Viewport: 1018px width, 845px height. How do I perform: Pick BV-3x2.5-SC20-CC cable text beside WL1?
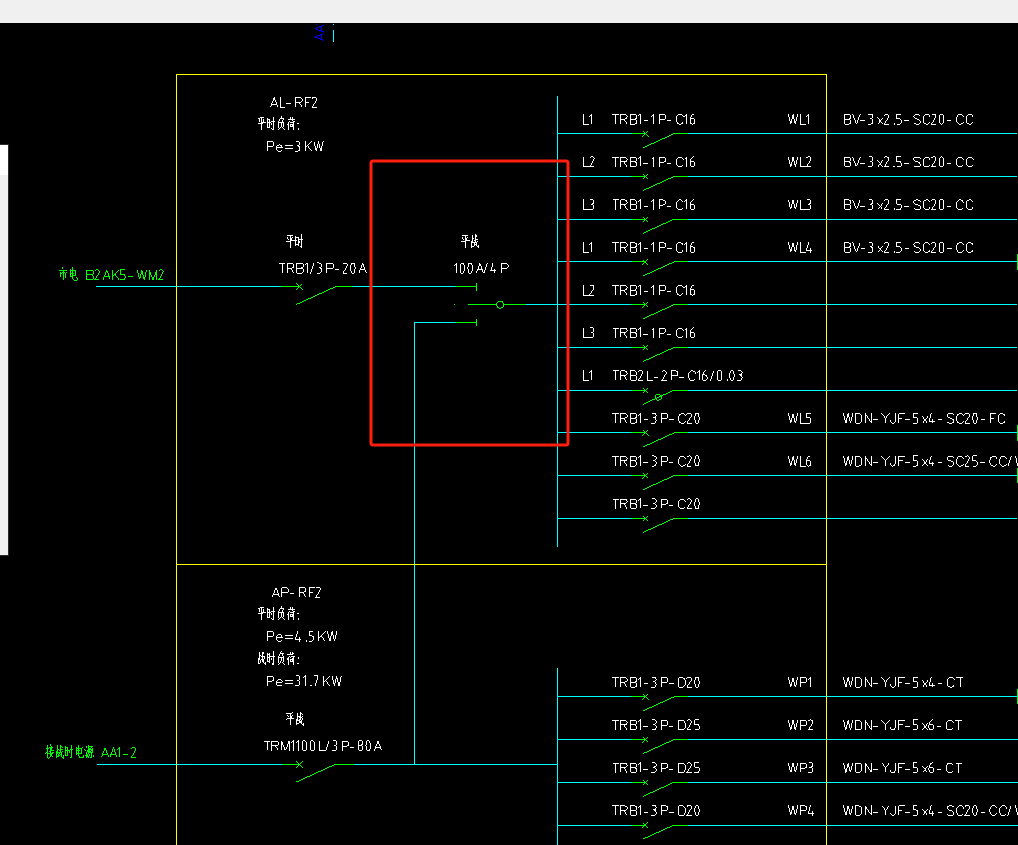(908, 119)
